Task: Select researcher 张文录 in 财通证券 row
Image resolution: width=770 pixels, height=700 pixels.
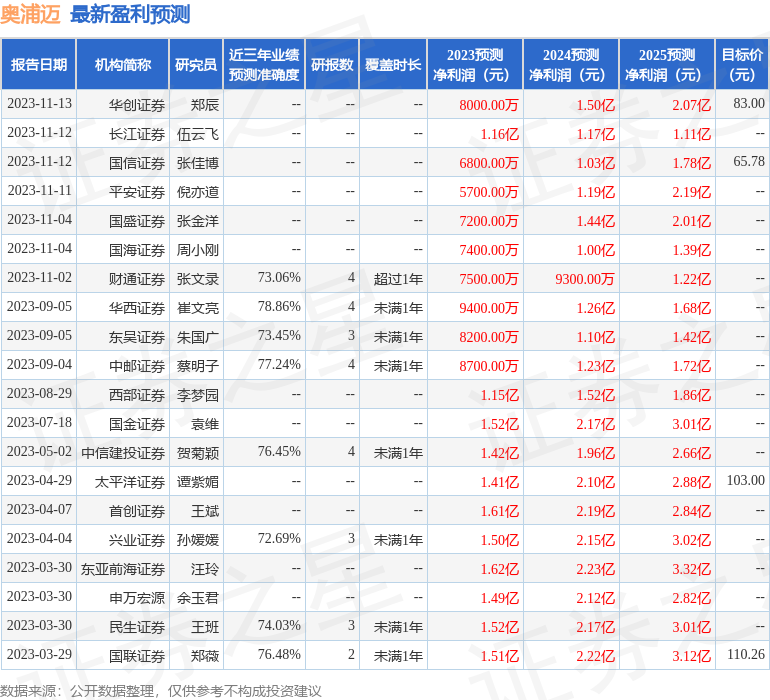Action: [198, 279]
